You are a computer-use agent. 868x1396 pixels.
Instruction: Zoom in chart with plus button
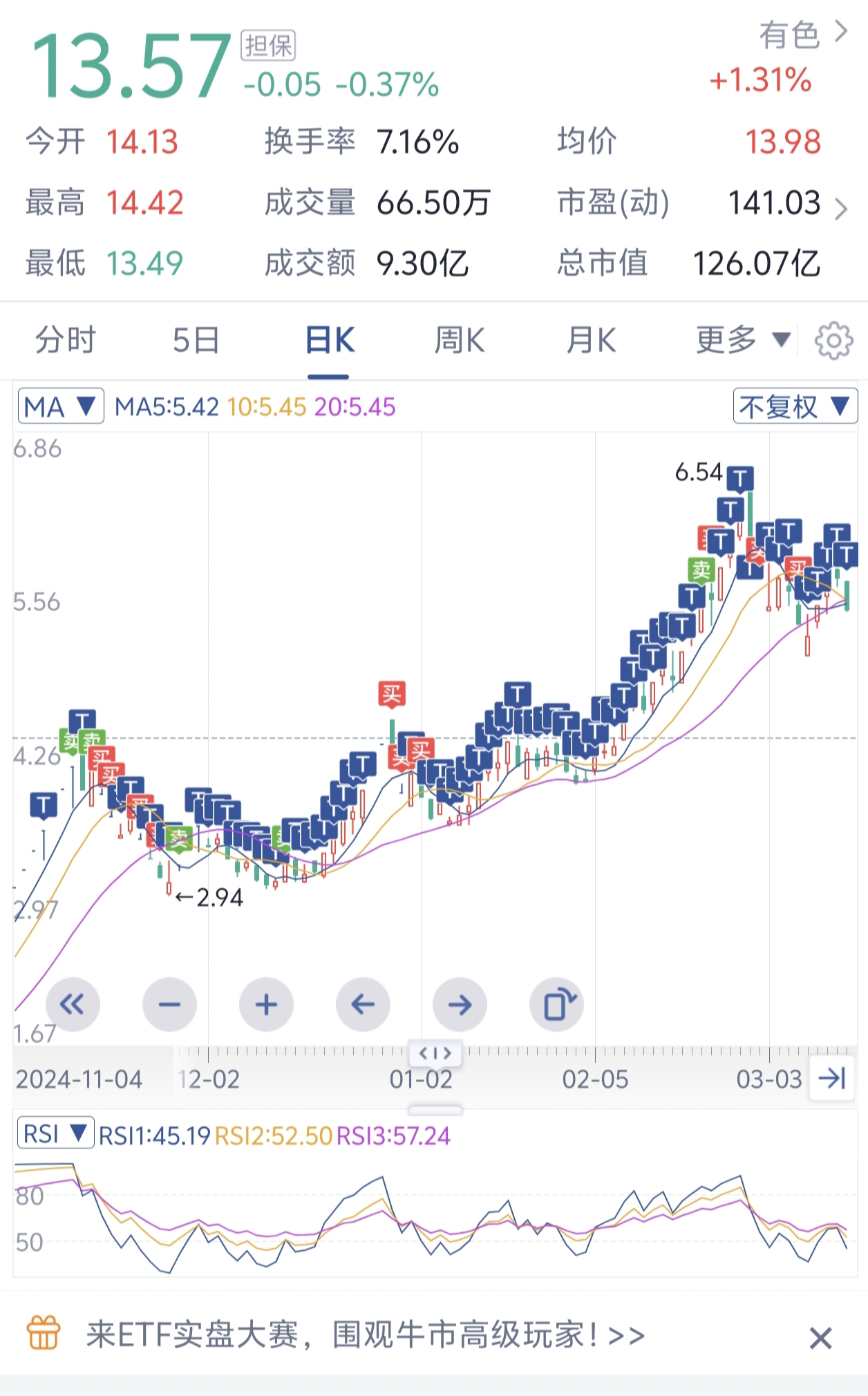point(266,1004)
